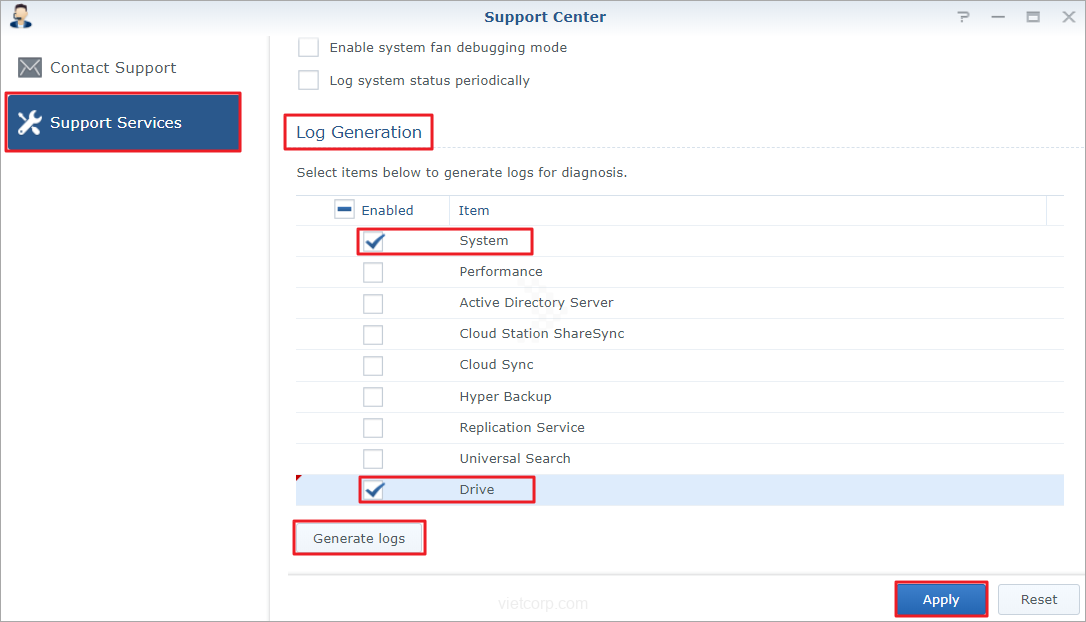Screen dimensions: 1086x622
Task: Maximize the Support Center window
Action: pos(1033,17)
